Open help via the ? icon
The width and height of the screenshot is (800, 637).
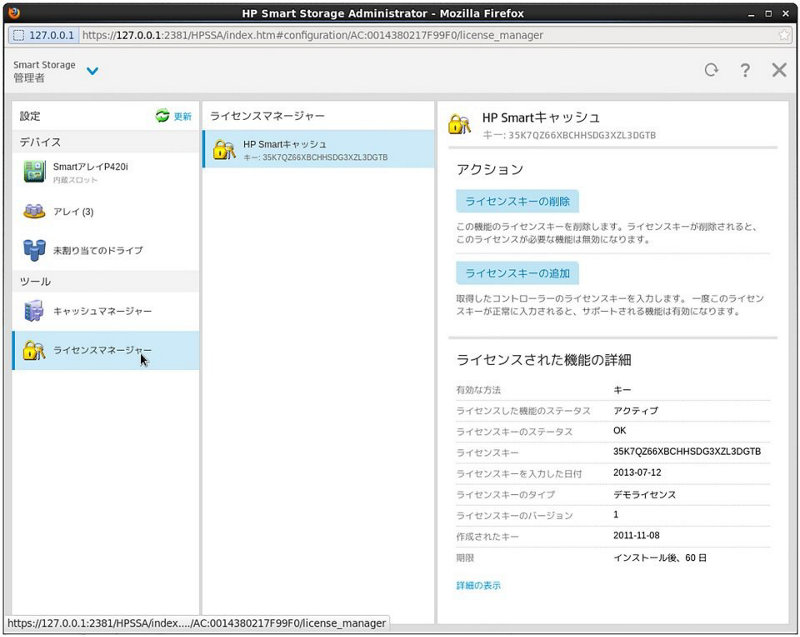click(x=745, y=72)
